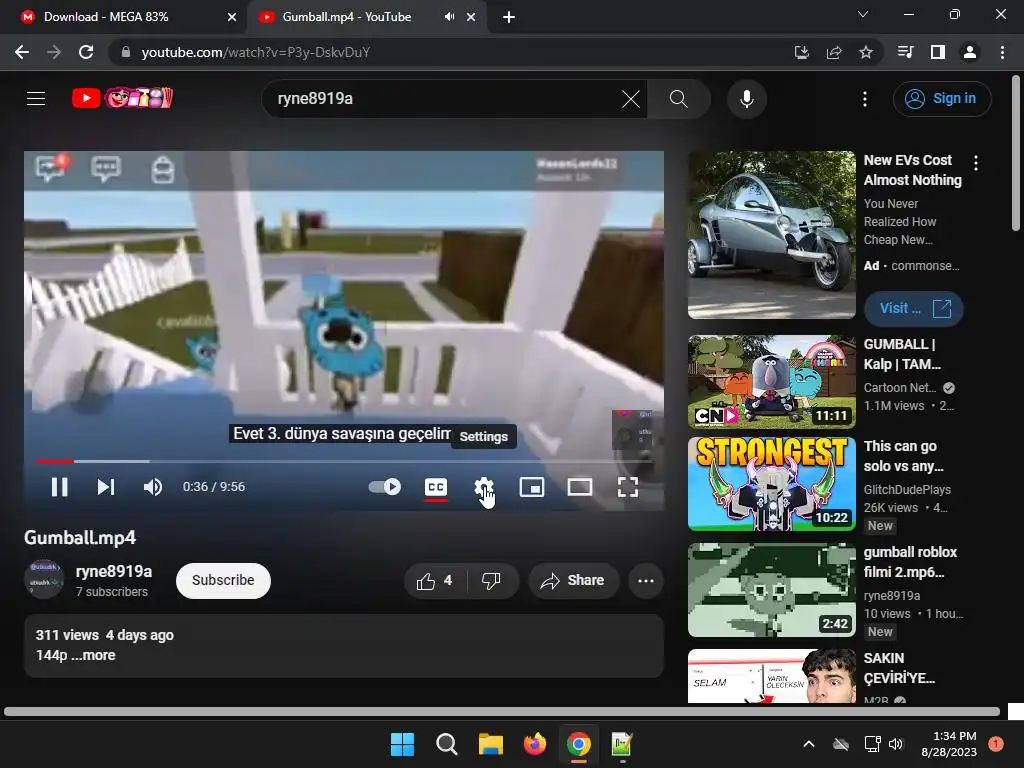Share the Gumball.mp4 video
Viewport: 1024px width, 768px height.
[573, 581]
